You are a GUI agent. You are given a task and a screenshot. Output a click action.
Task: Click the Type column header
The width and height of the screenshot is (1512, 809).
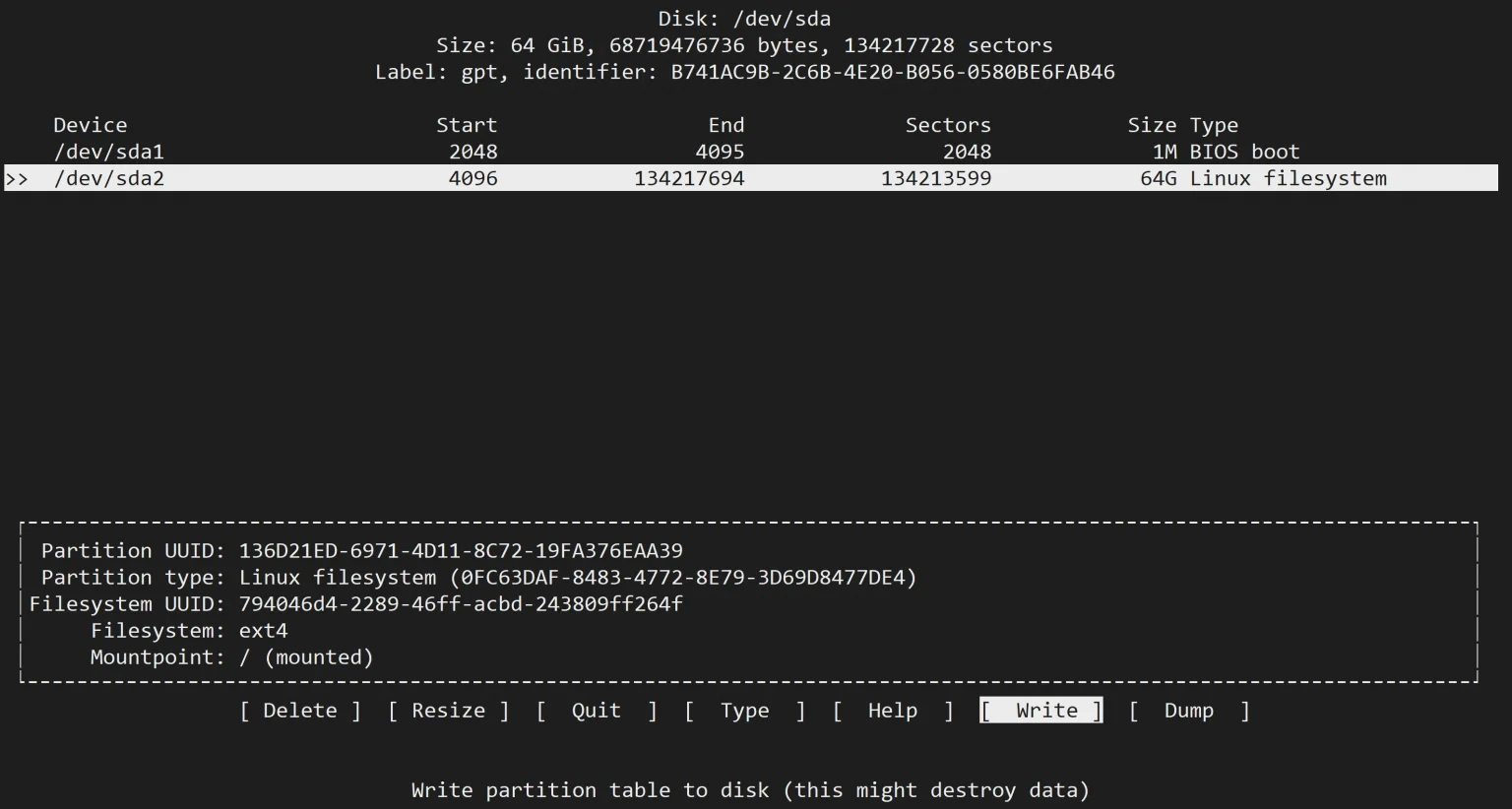tap(1214, 125)
